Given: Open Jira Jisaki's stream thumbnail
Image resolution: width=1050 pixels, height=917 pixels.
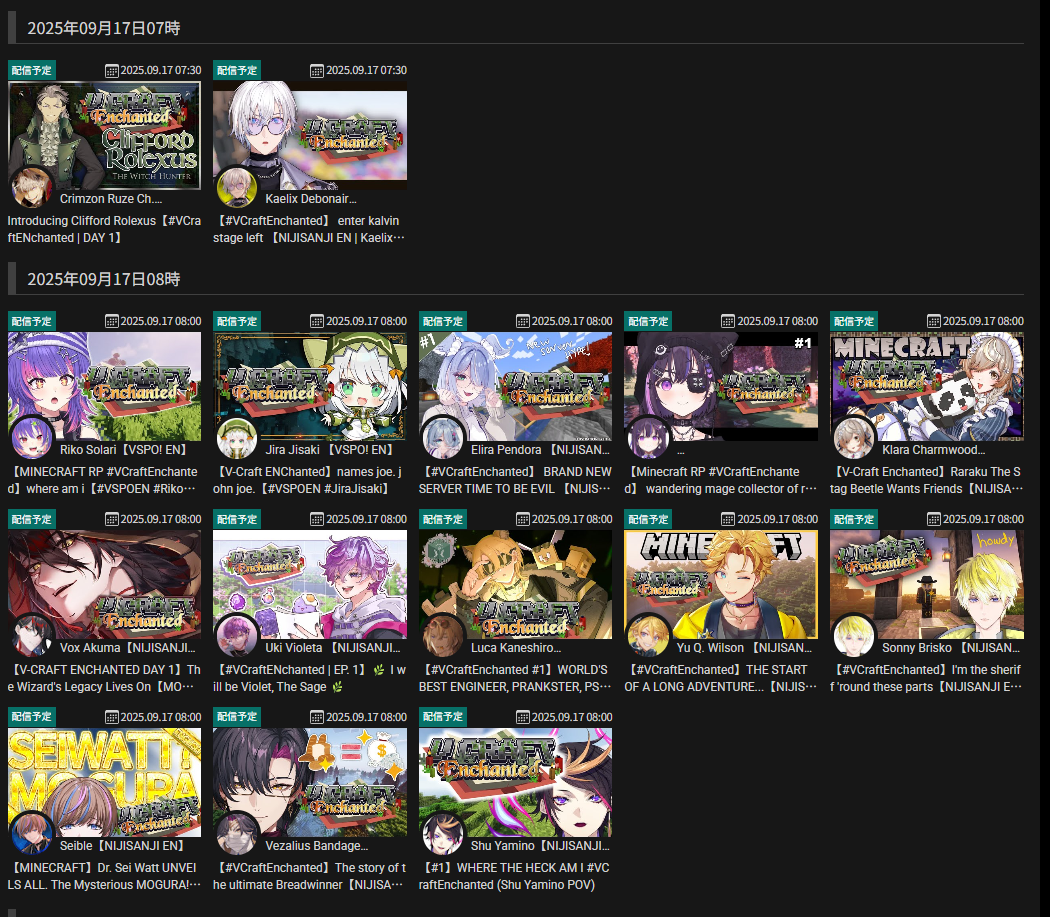Looking at the screenshot, I should click(309, 386).
